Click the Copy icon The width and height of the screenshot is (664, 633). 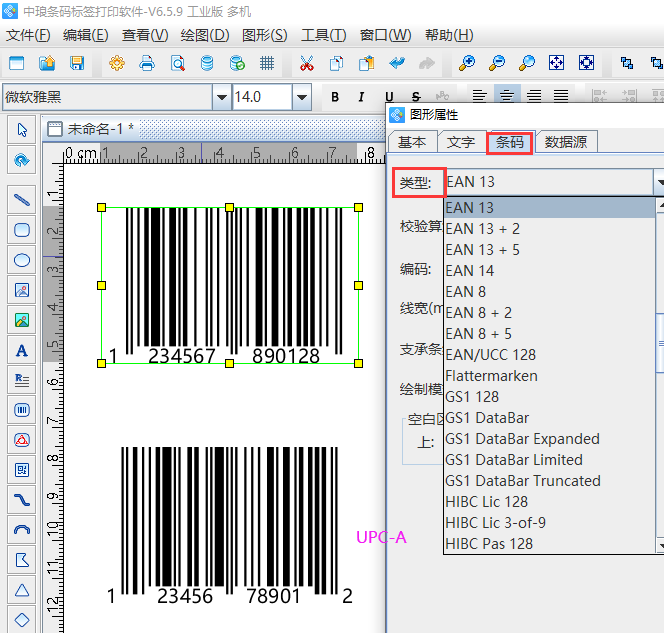pos(337,64)
